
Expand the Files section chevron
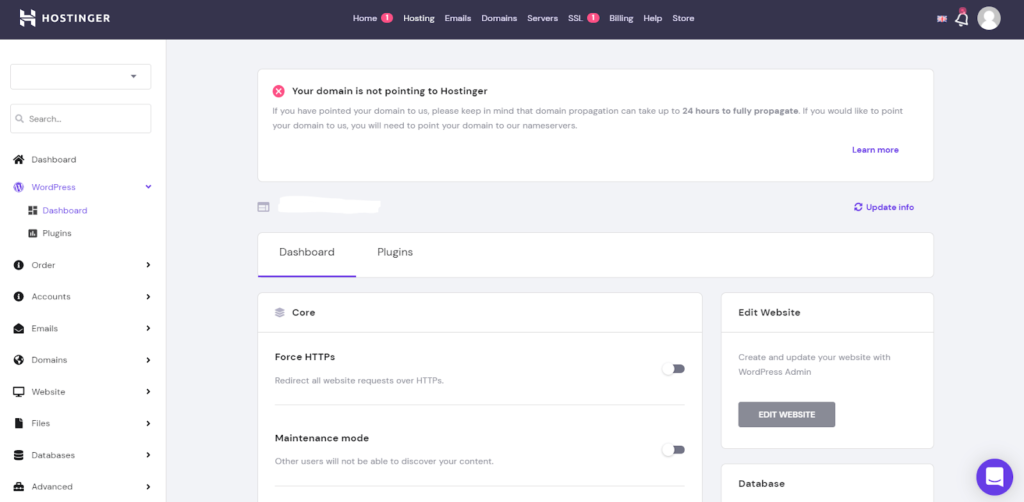148,423
